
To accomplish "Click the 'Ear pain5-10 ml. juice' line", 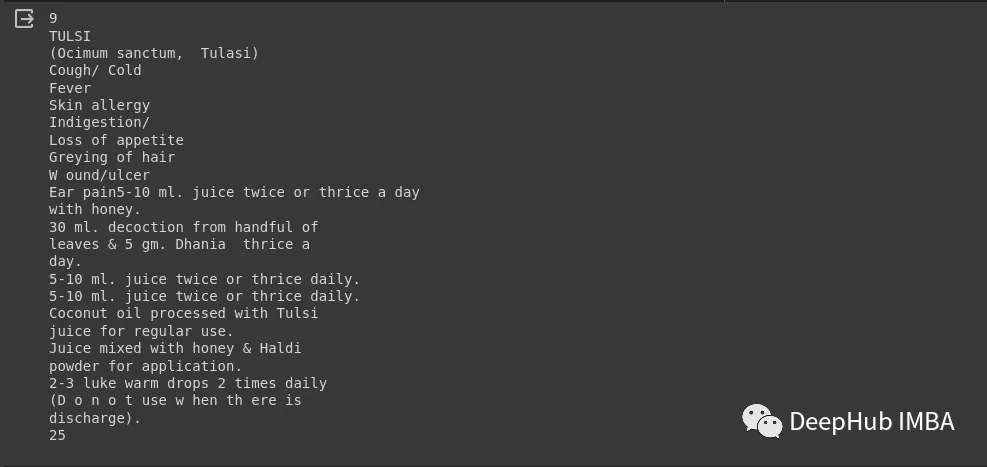I will 234,192.
